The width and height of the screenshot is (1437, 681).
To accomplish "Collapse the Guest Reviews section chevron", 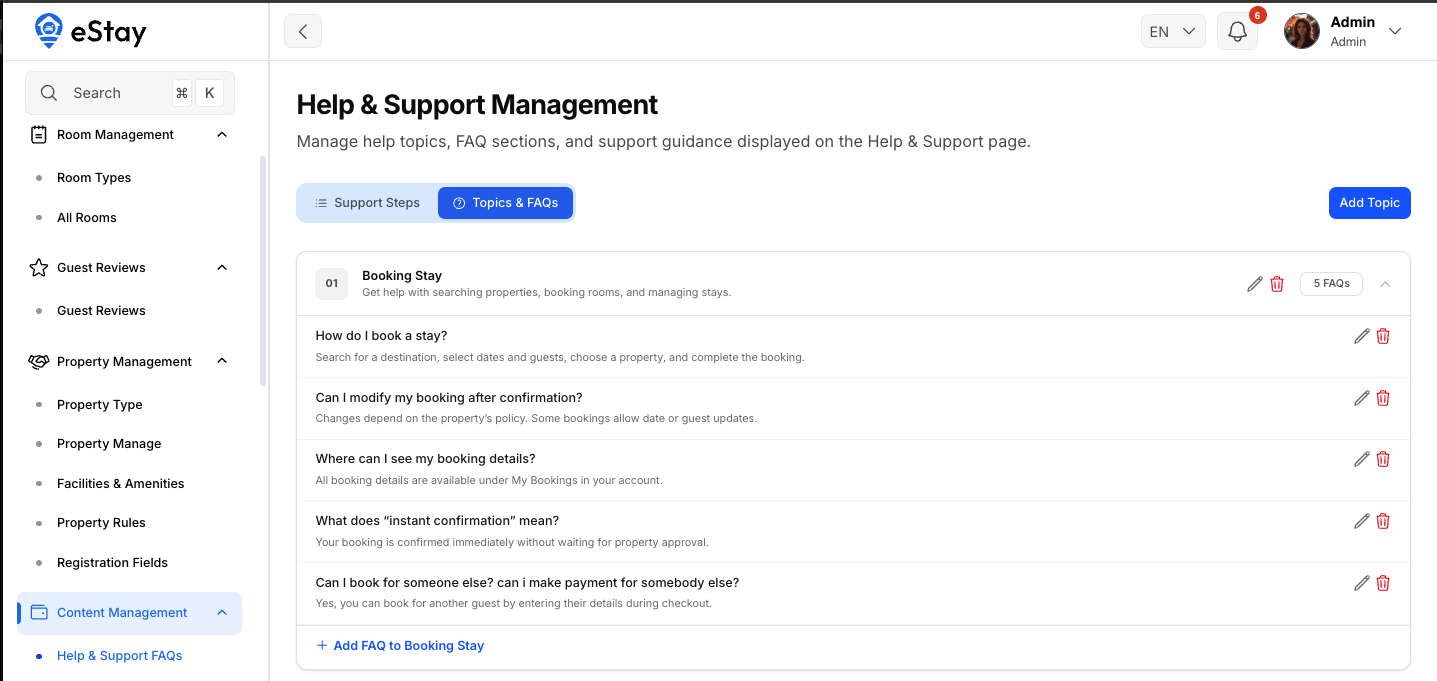I will click(x=222, y=267).
